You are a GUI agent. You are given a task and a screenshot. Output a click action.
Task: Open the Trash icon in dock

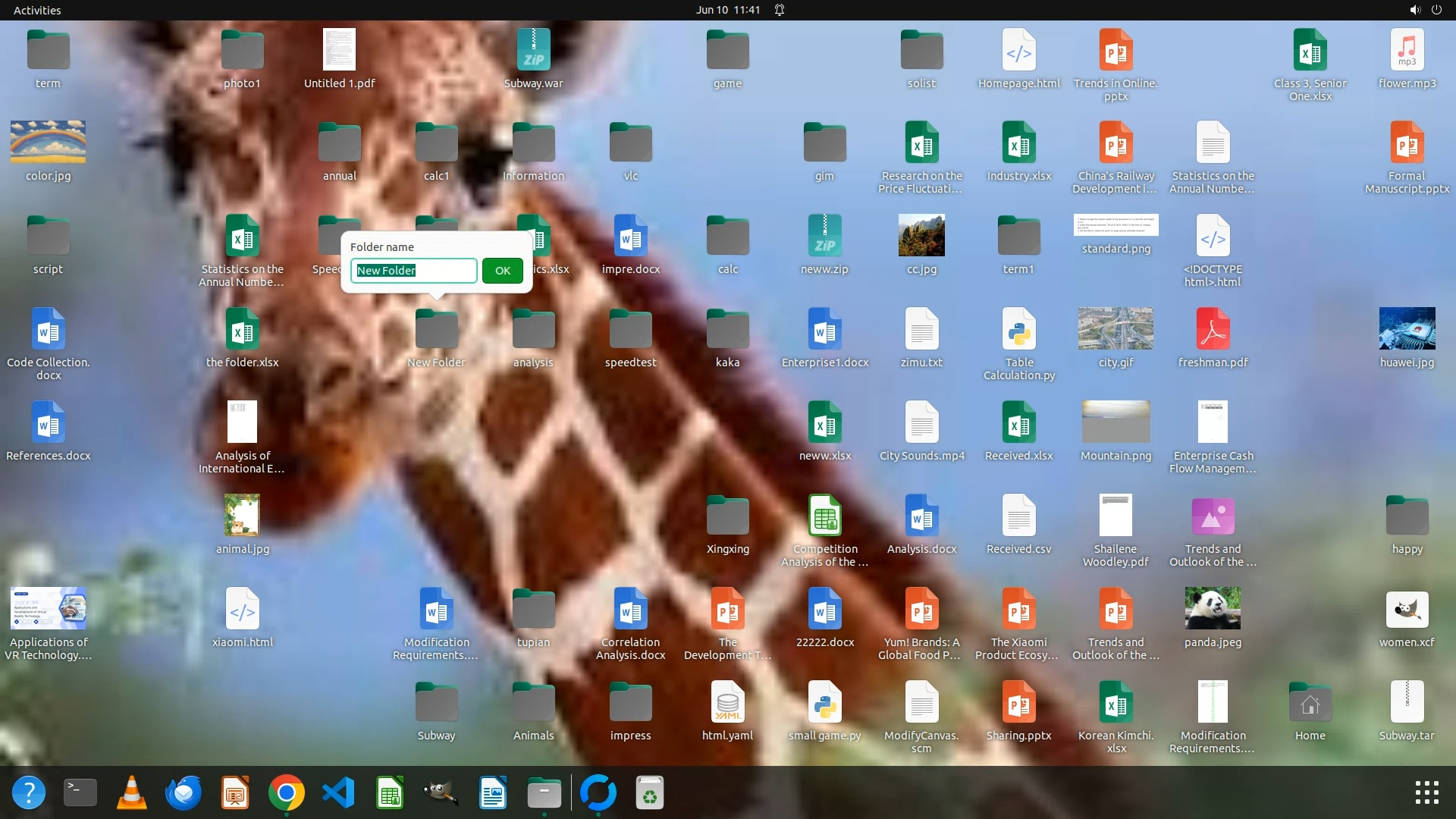(x=650, y=792)
